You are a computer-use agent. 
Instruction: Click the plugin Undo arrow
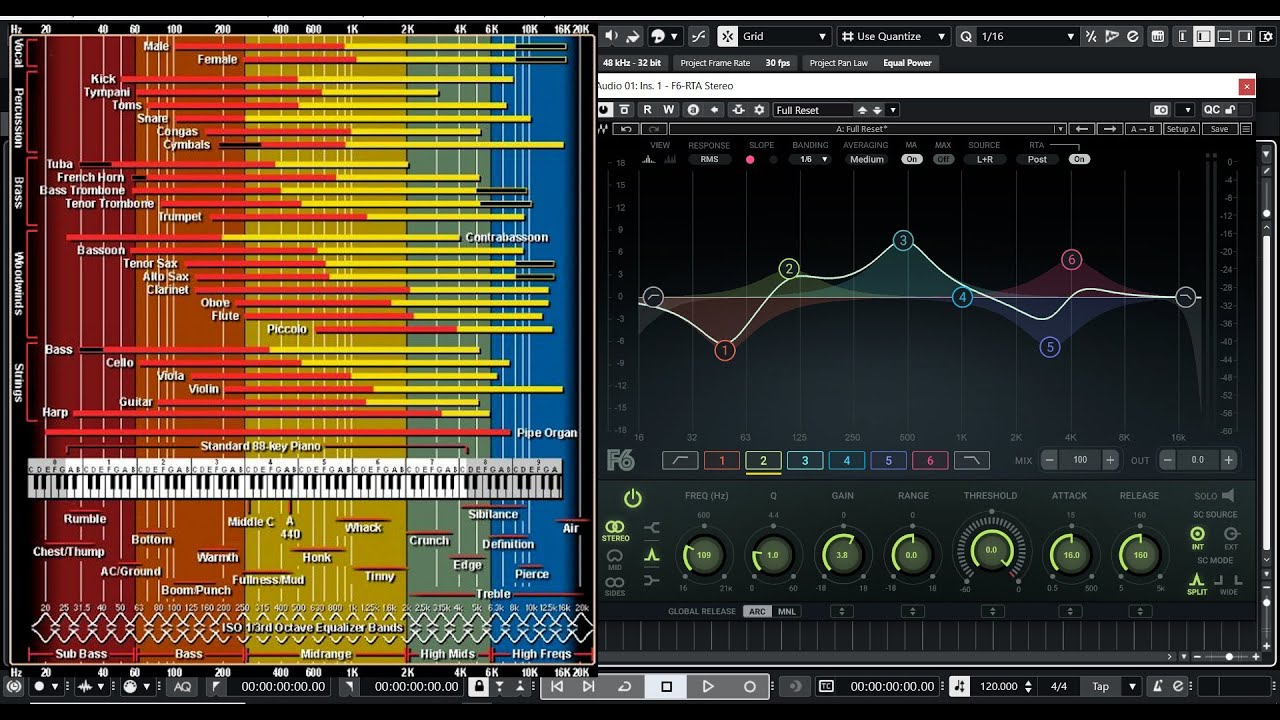pyautogui.click(x=626, y=129)
